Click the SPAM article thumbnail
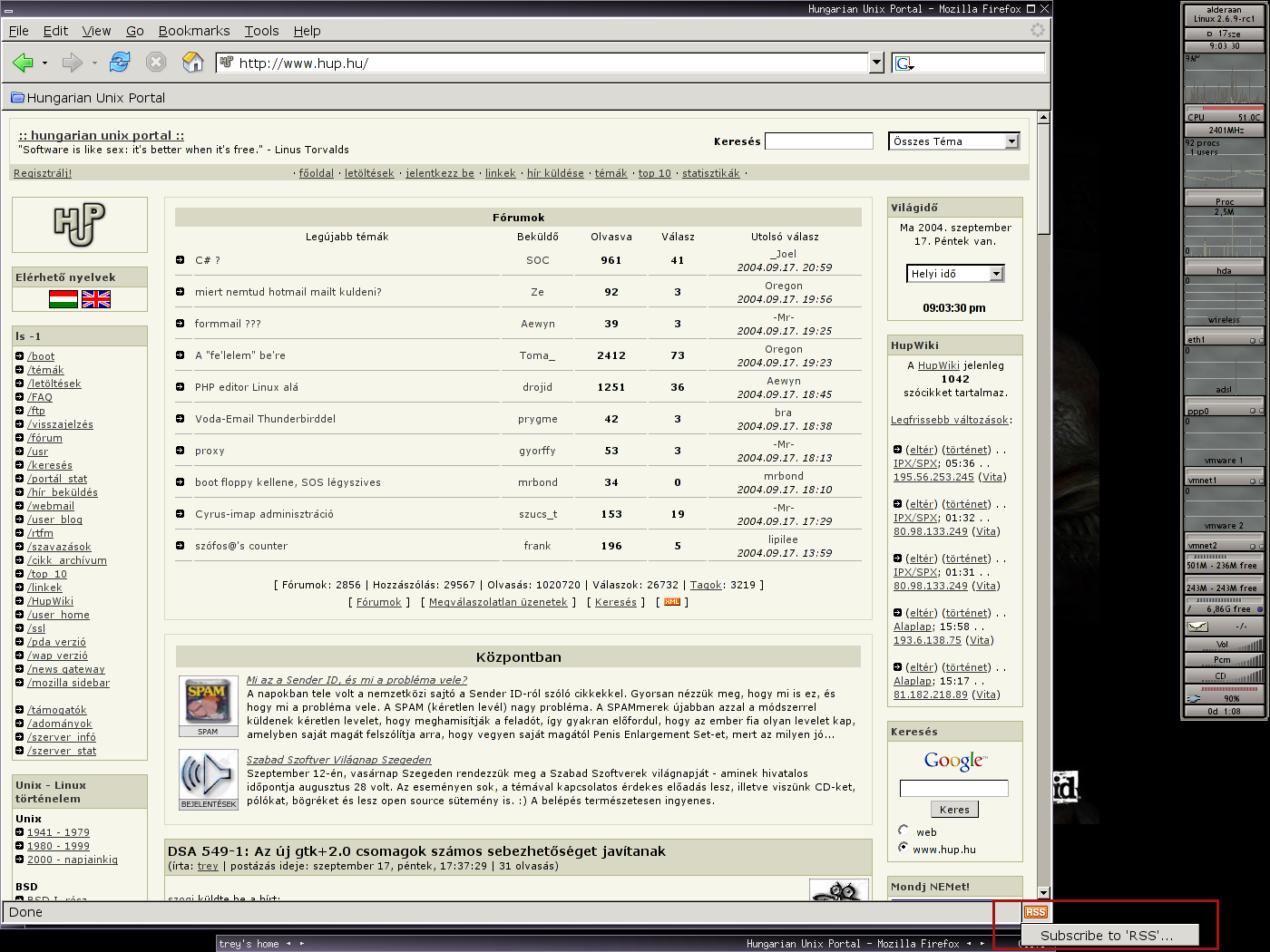The width and height of the screenshot is (1270, 952). (x=208, y=706)
